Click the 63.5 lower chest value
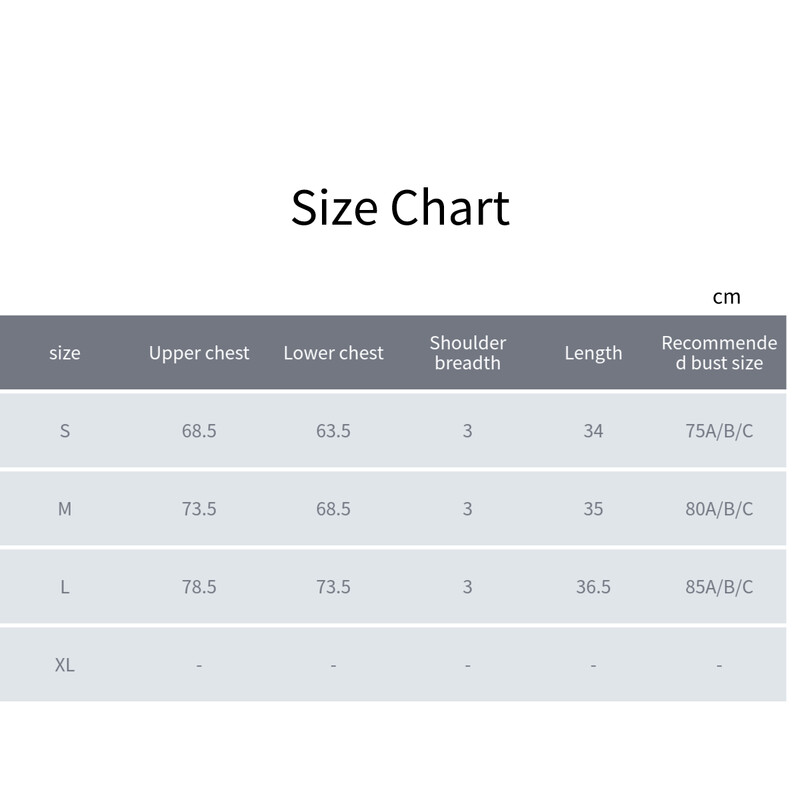This screenshot has height=800, width=800. (333, 431)
